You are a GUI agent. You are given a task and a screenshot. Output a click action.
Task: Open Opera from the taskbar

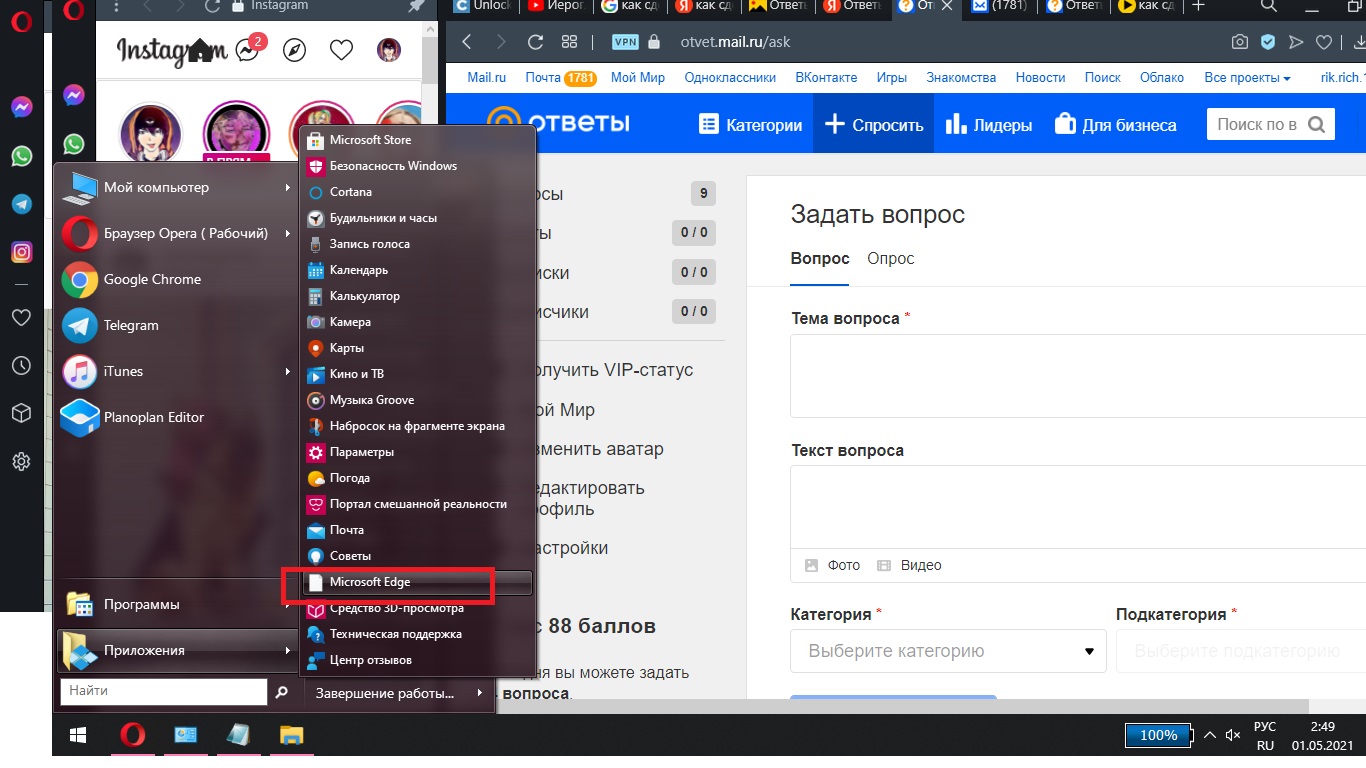pyautogui.click(x=132, y=736)
